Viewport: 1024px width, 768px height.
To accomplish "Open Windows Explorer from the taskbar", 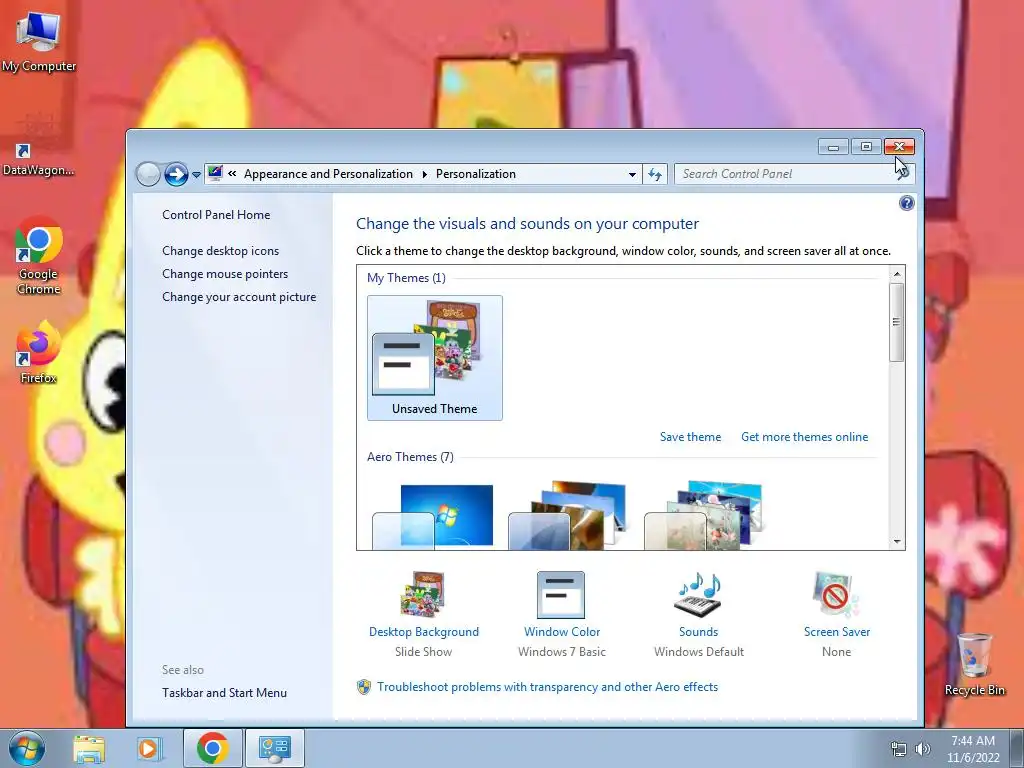I will point(89,749).
